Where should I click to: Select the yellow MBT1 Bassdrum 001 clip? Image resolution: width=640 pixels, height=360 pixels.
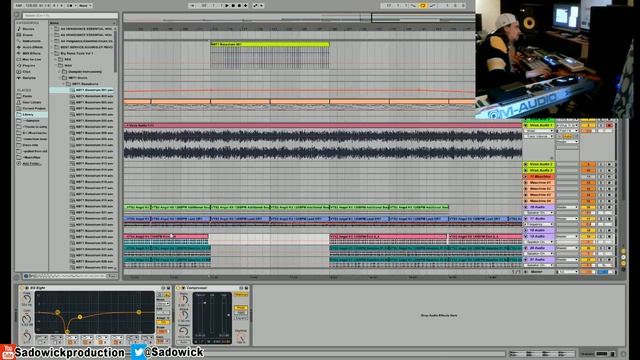pyautogui.click(x=270, y=44)
